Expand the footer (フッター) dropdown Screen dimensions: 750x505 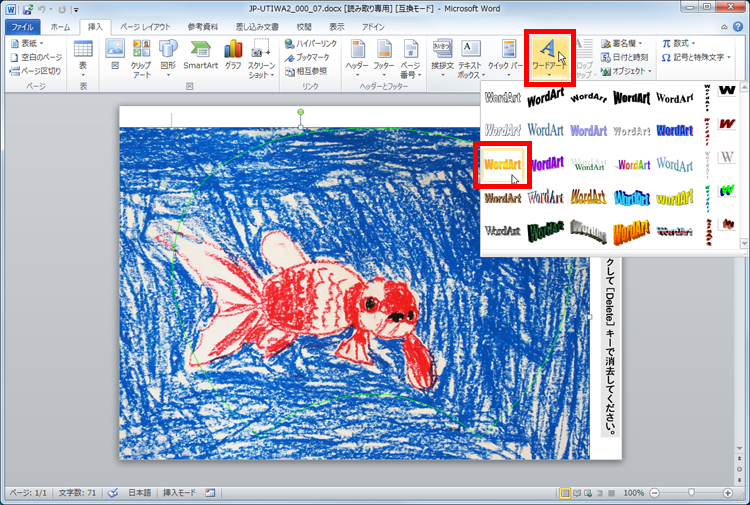click(x=384, y=58)
